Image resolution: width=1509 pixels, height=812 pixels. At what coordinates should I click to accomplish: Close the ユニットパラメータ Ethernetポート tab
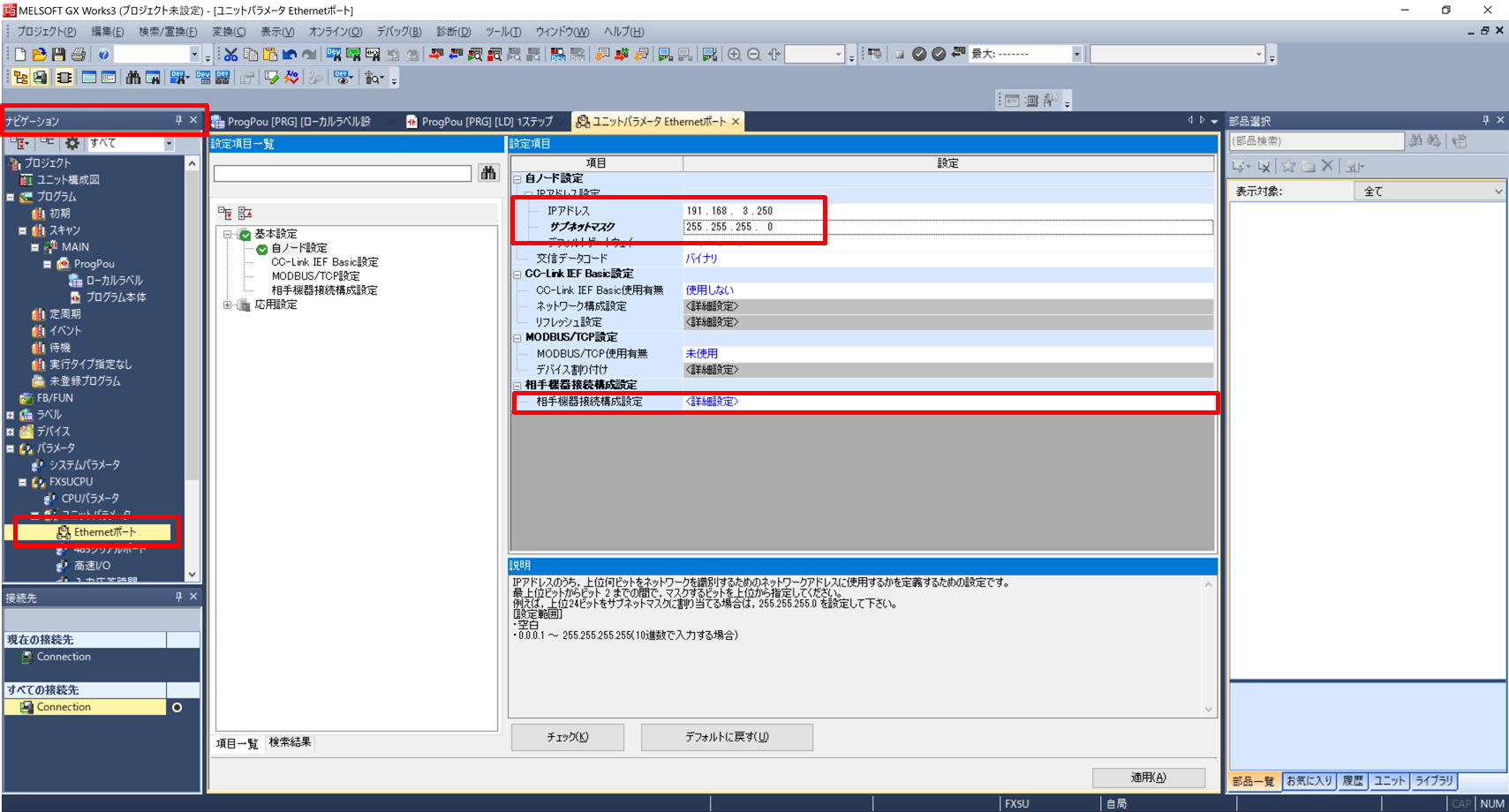[x=735, y=122]
